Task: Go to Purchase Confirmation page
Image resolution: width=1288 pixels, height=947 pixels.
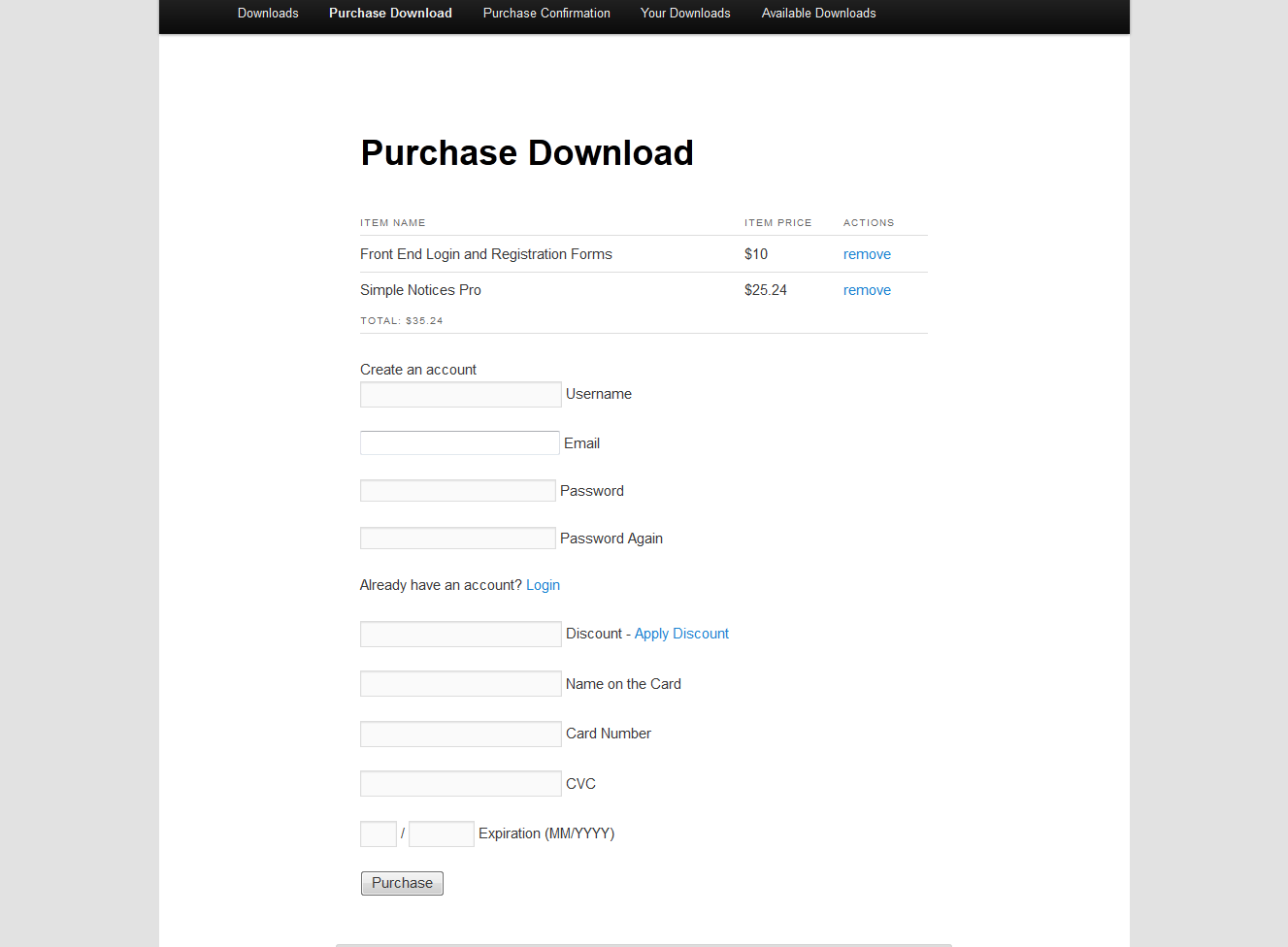Action: point(546,14)
